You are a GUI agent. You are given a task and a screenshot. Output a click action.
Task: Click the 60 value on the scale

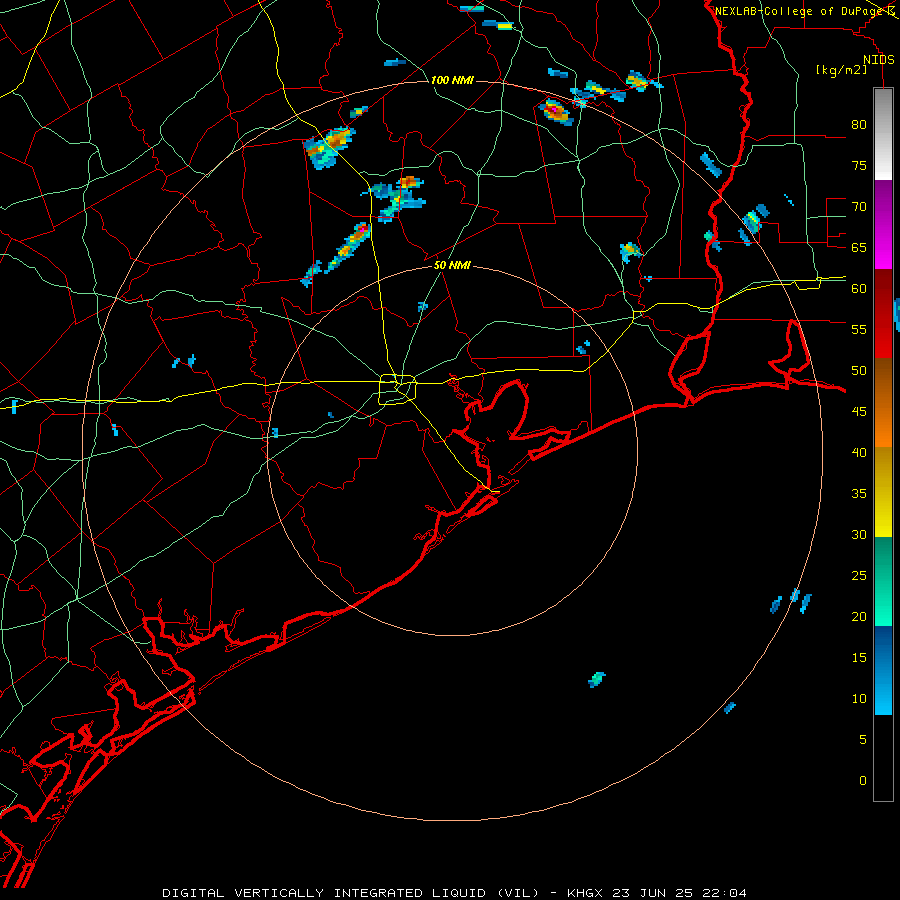(859, 289)
